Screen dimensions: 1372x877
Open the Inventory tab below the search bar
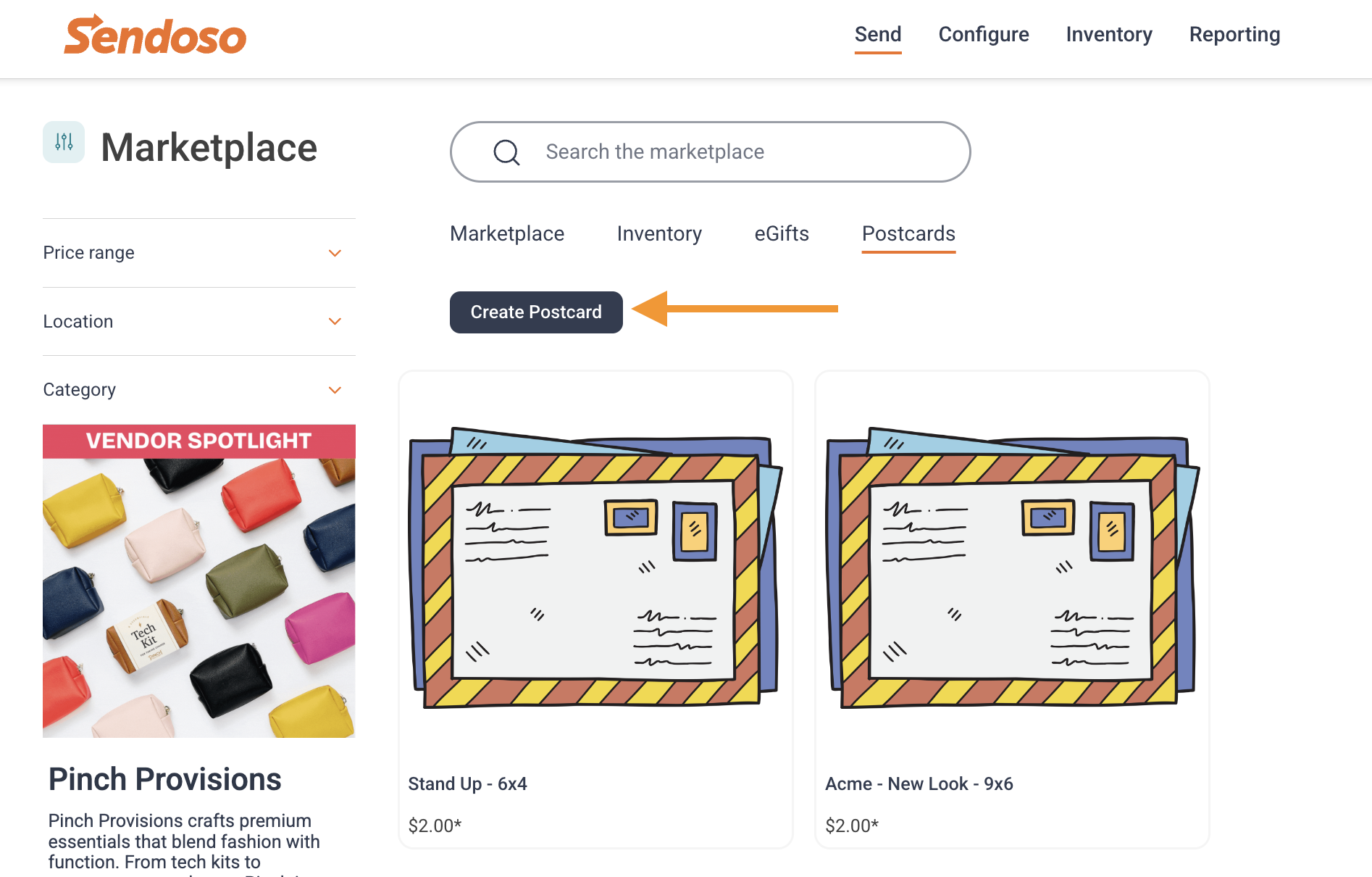(x=659, y=233)
